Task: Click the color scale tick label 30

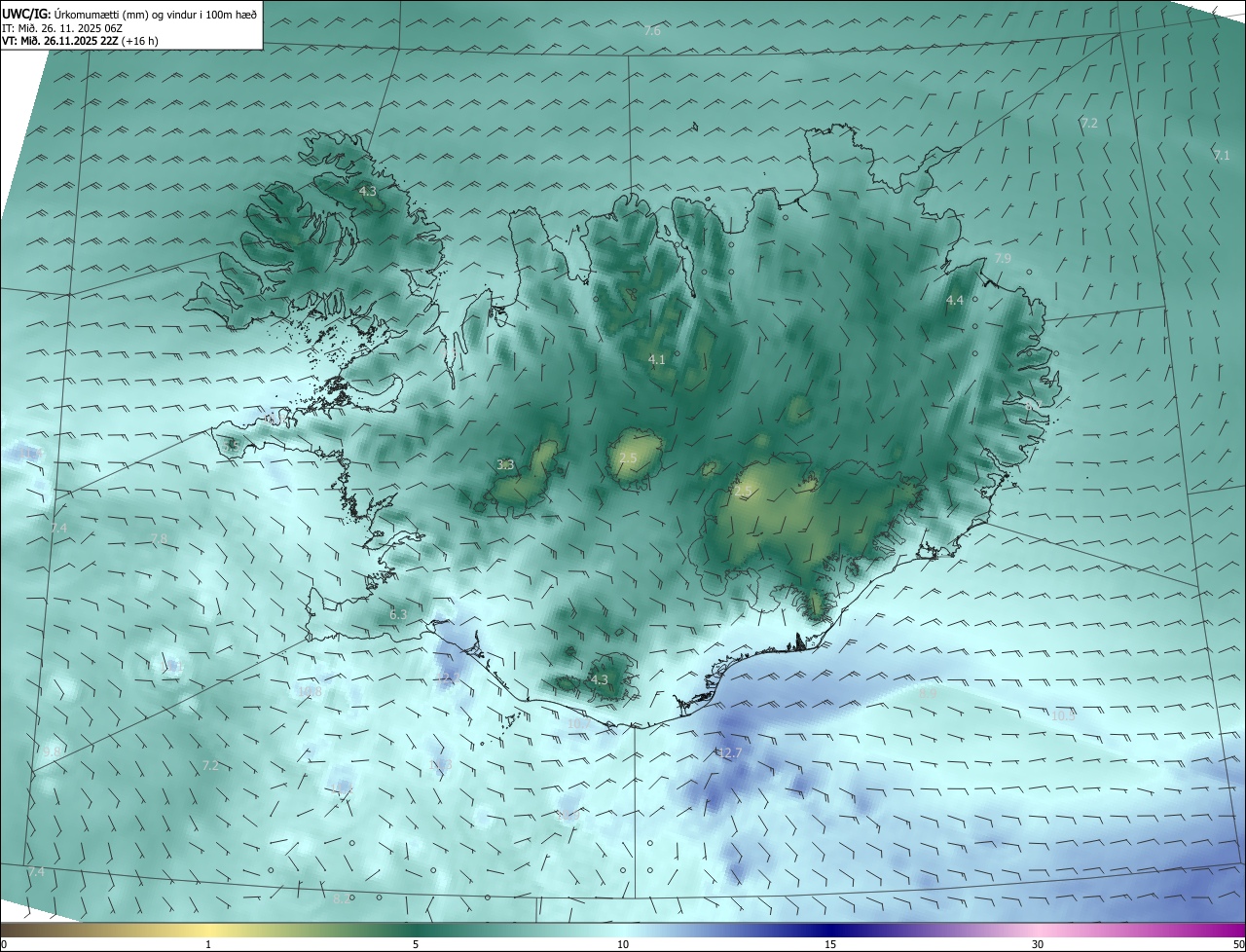Action: click(x=1038, y=944)
